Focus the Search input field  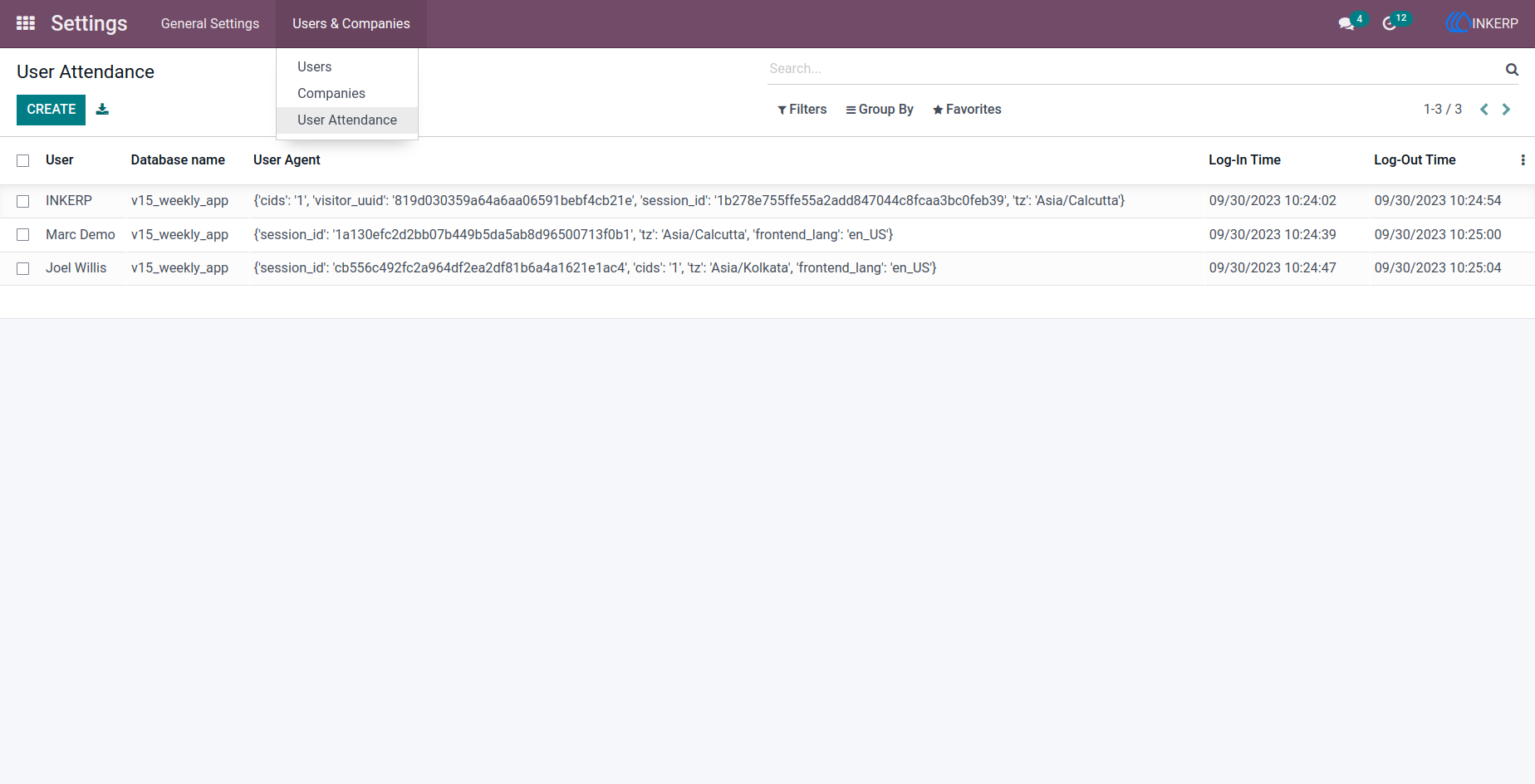pos(1135,69)
